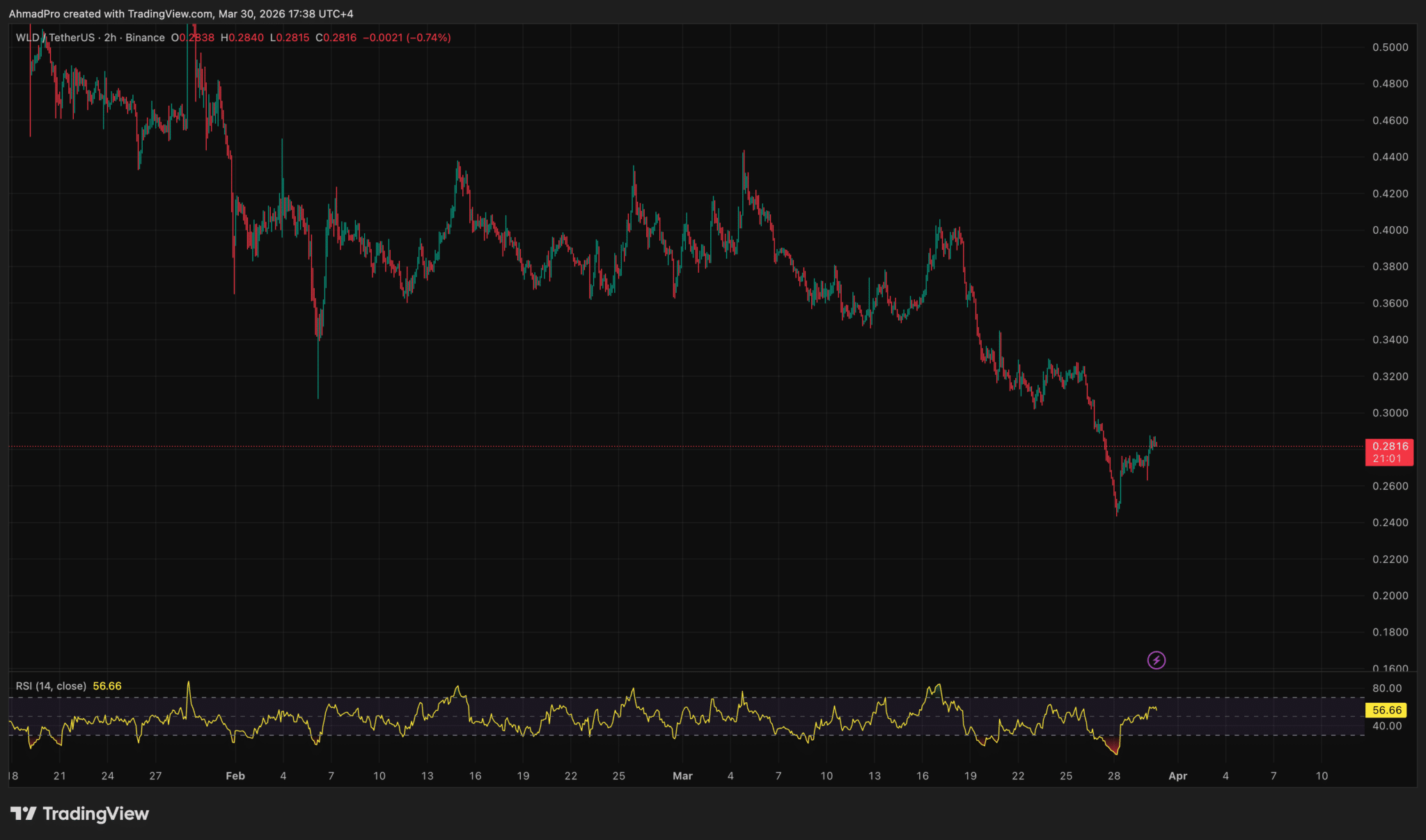Click the 28 date label on the time axis
1426x840 pixels.
[1114, 776]
